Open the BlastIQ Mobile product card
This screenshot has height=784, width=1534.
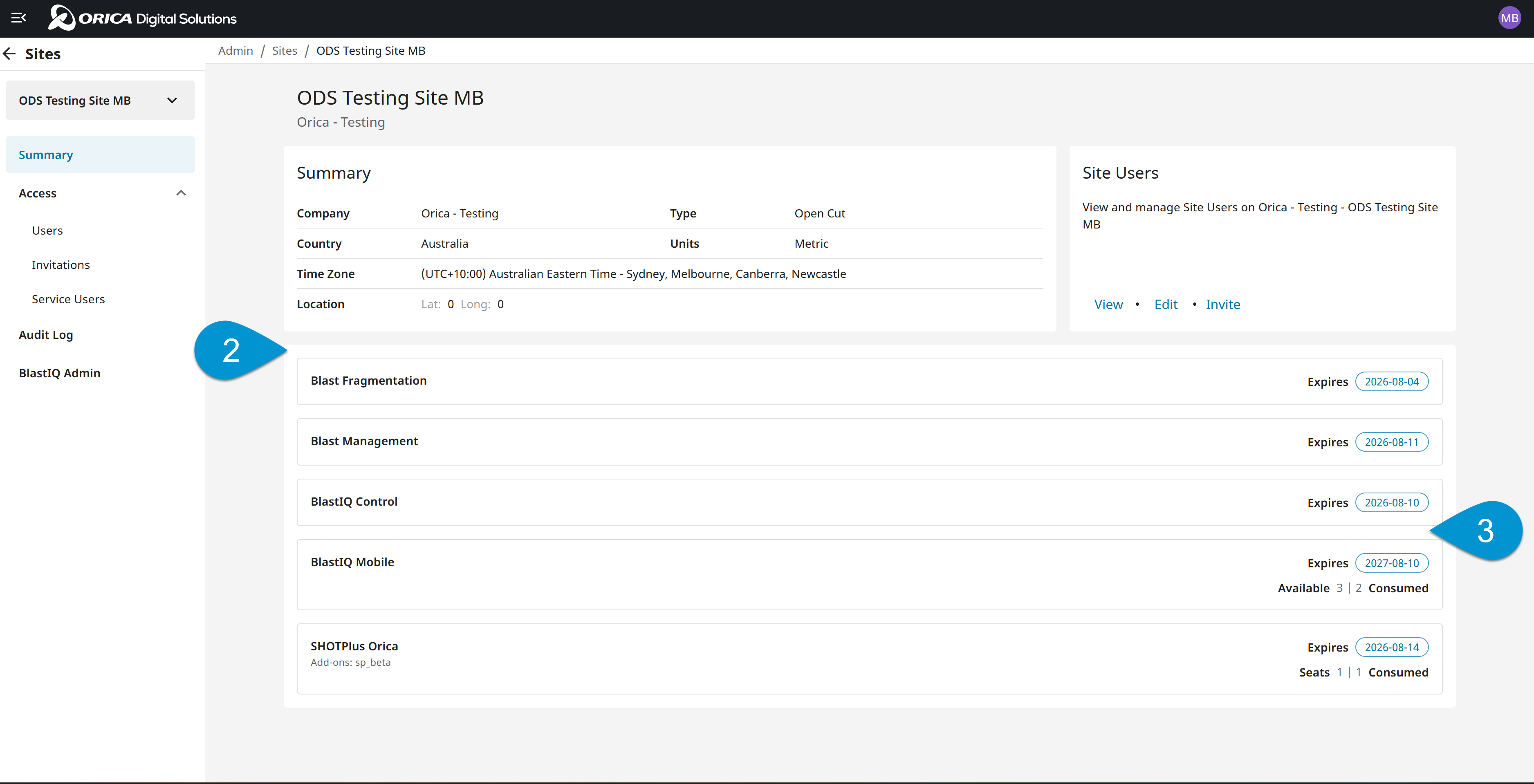point(870,575)
